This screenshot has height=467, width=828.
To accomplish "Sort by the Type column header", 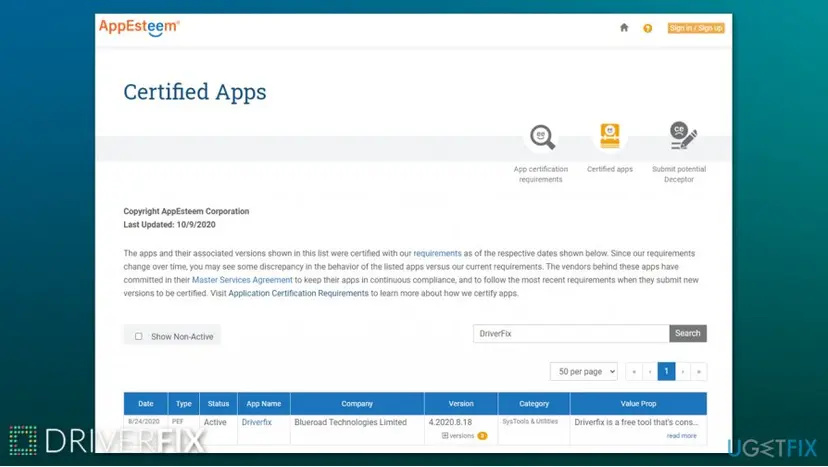I will click(184, 404).
